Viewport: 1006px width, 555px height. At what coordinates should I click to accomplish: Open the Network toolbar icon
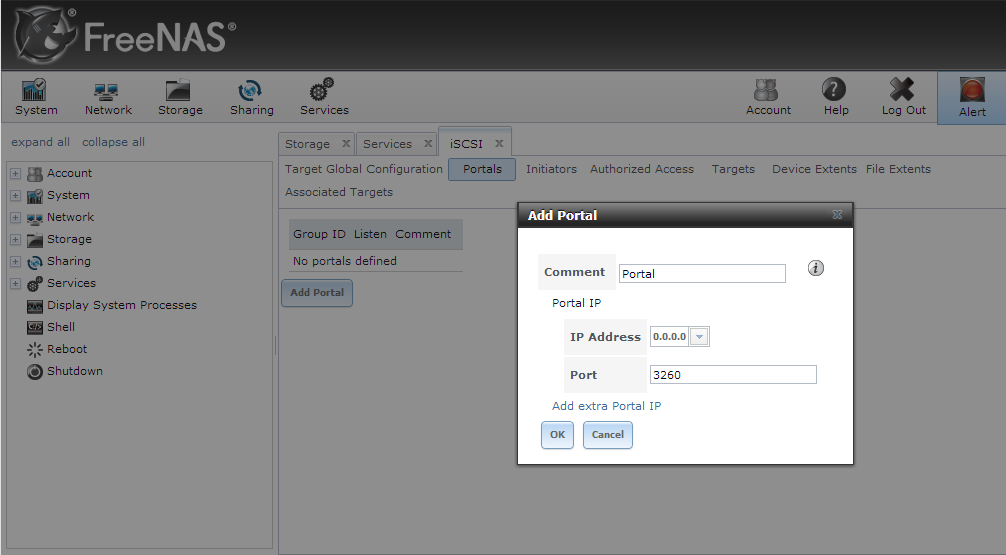106,91
